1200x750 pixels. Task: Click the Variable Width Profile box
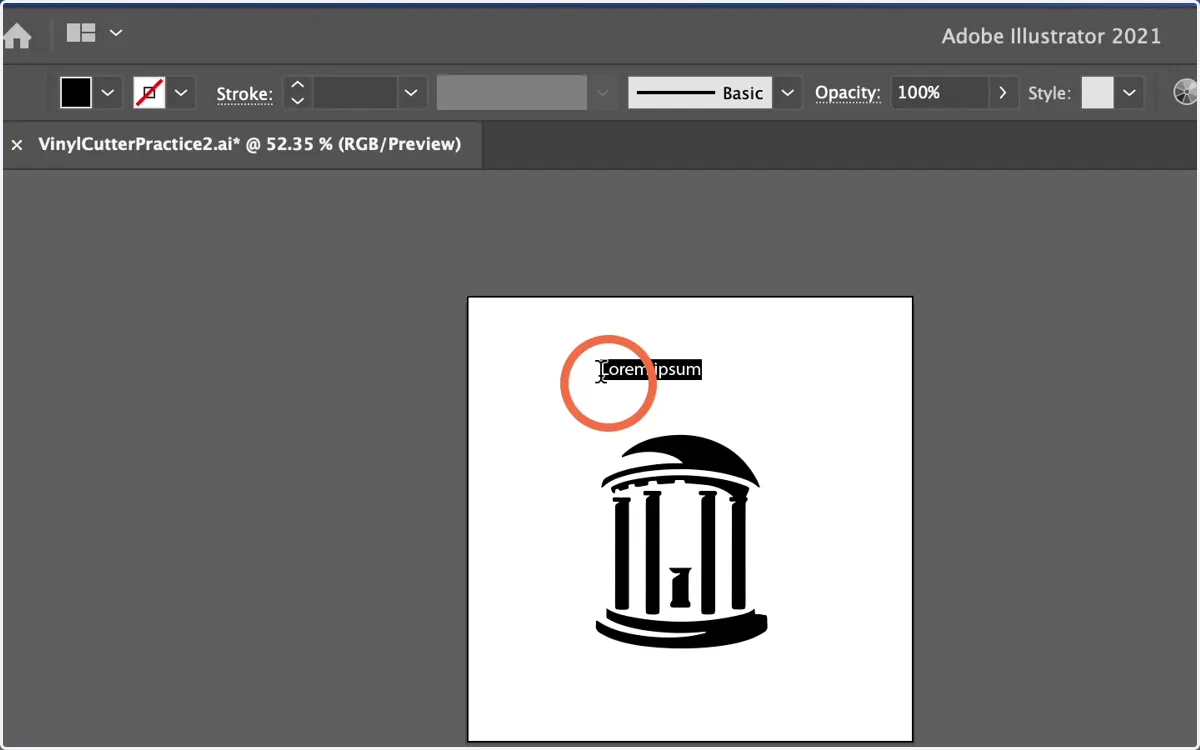(511, 93)
